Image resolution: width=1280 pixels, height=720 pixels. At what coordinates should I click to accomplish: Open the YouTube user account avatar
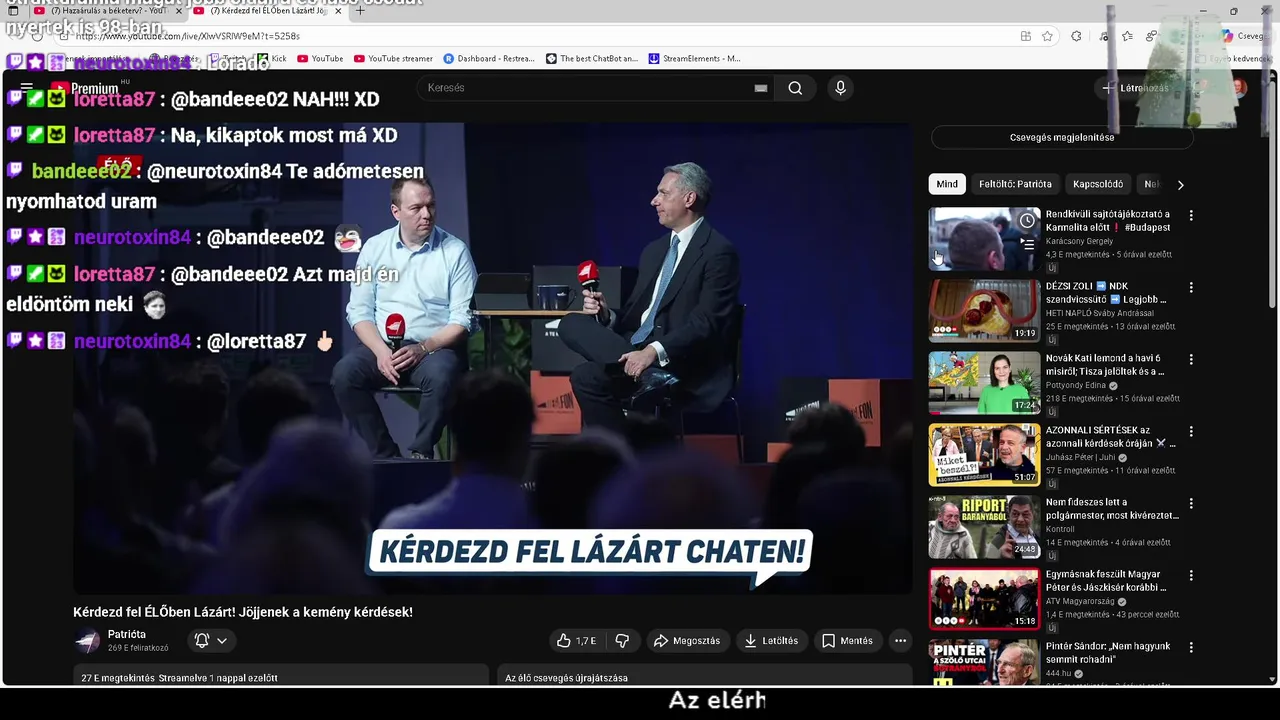[1238, 88]
